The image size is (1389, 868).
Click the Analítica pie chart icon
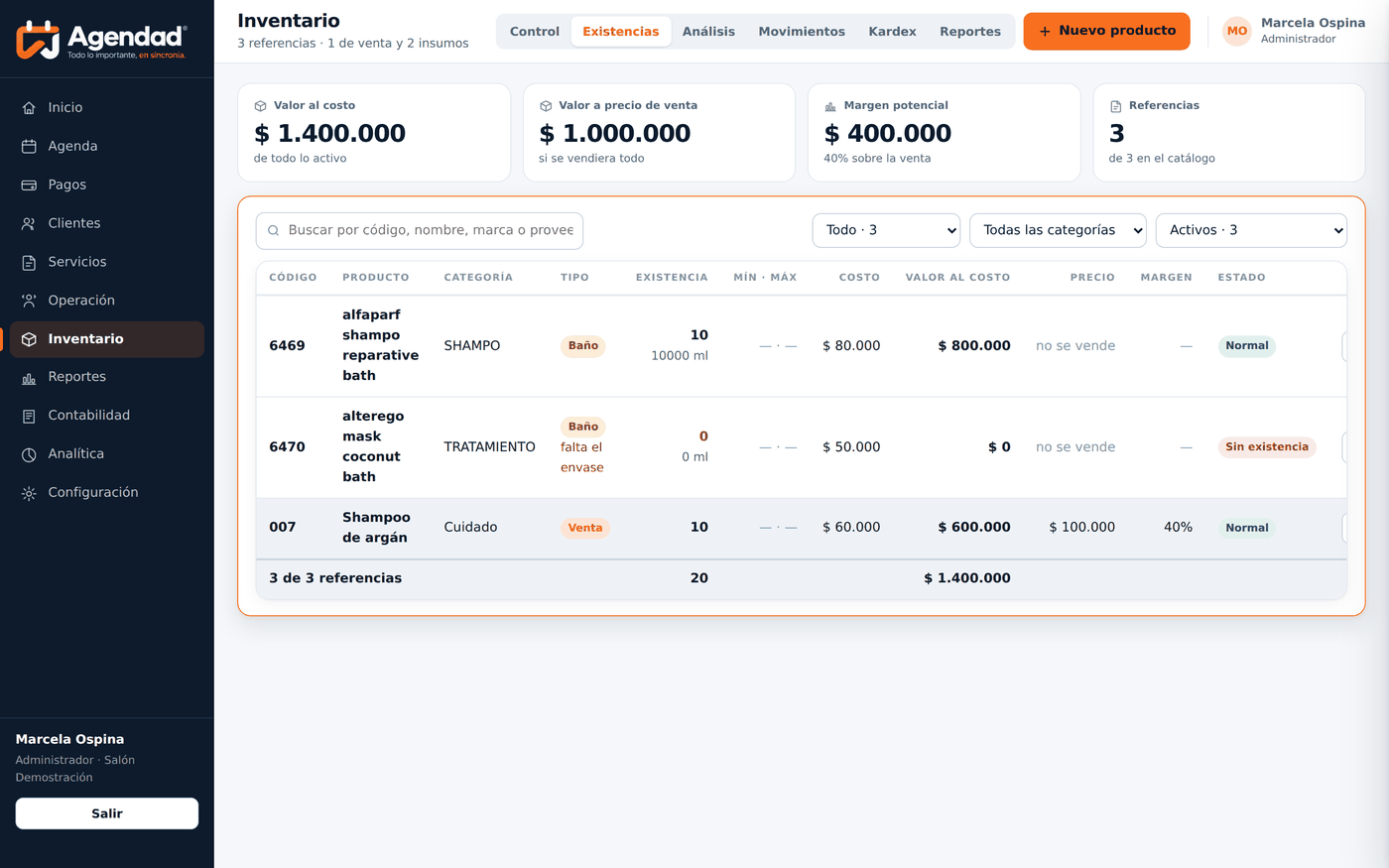(x=29, y=455)
